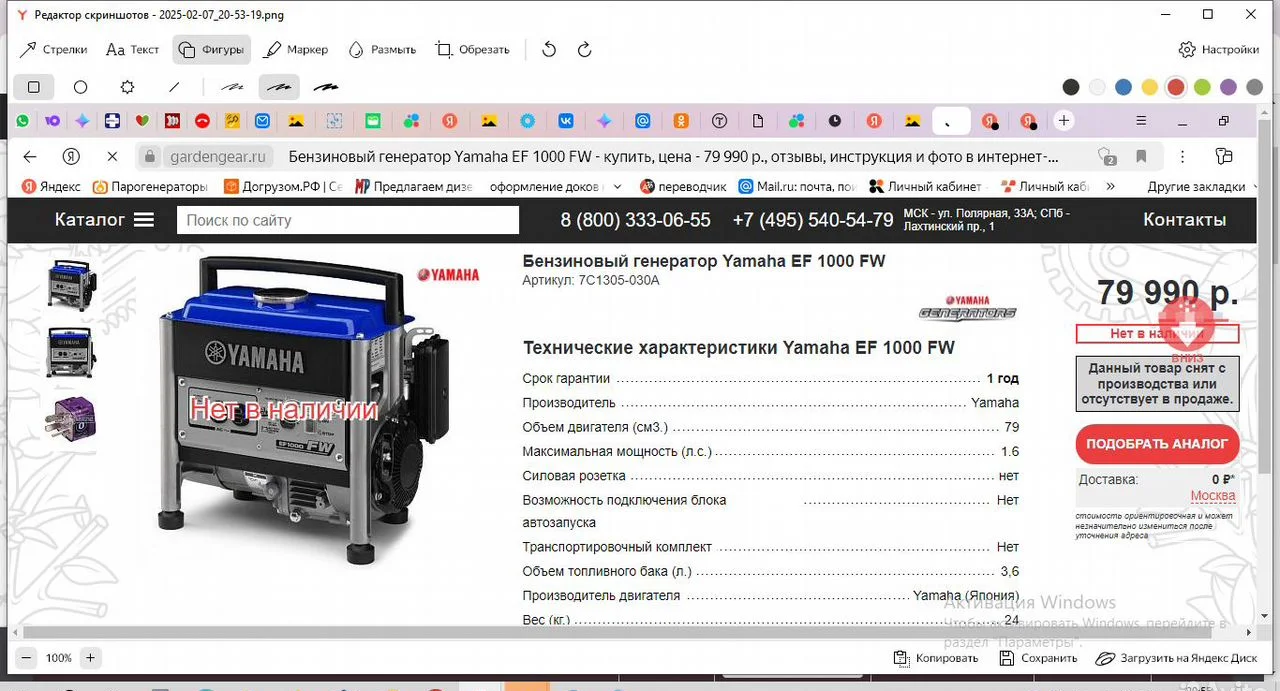1280x691 pixels.
Task: Zoom in with the plus button
Action: [x=90, y=658]
